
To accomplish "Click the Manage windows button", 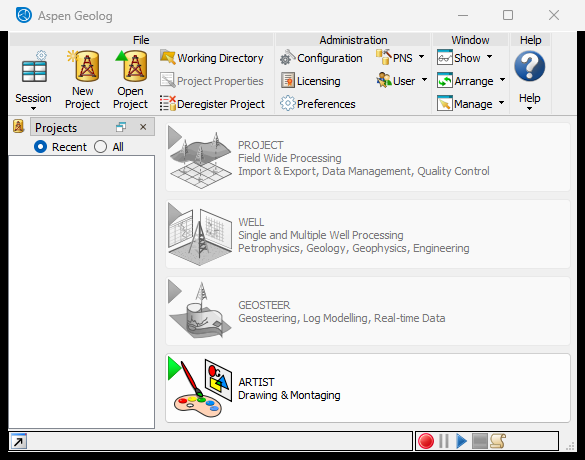I will point(464,103).
